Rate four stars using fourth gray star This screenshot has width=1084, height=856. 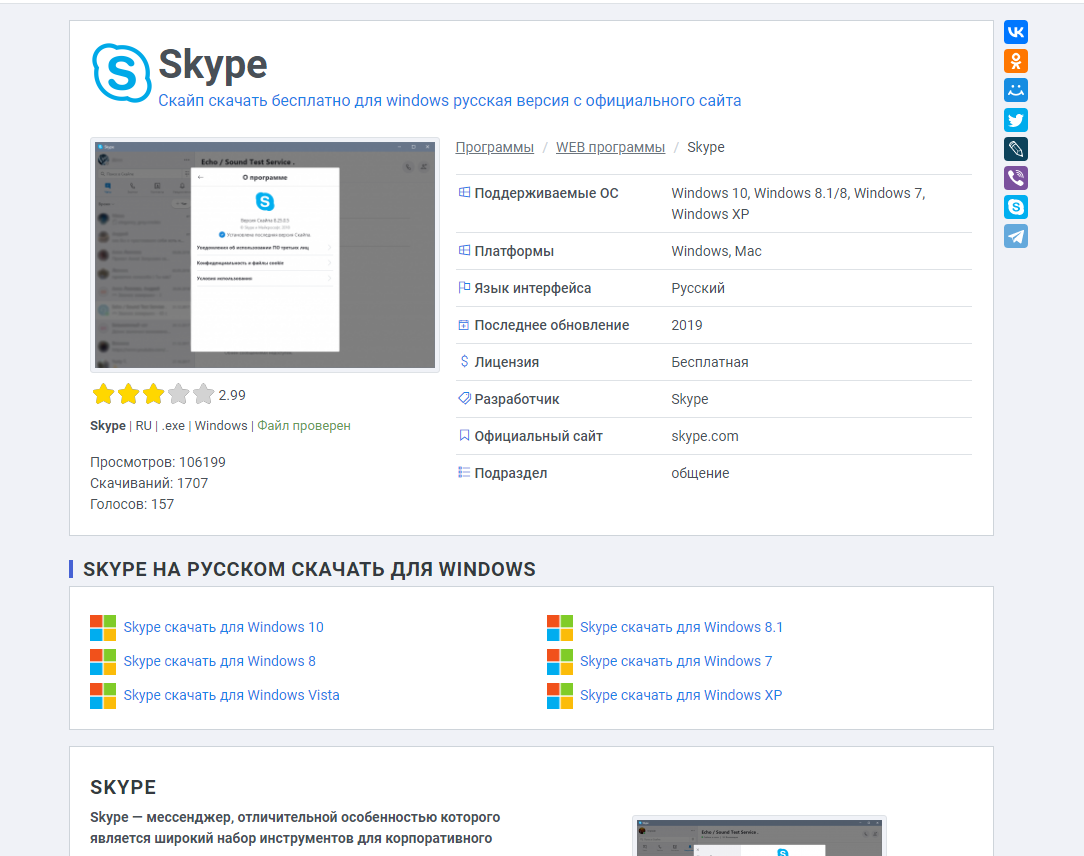(x=178, y=394)
